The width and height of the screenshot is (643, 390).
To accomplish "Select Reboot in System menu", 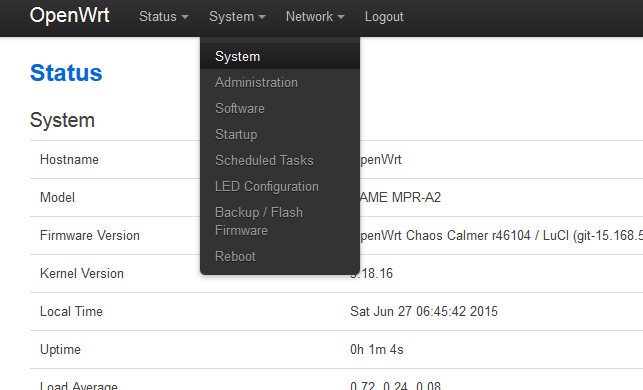I will click(280, 257).
